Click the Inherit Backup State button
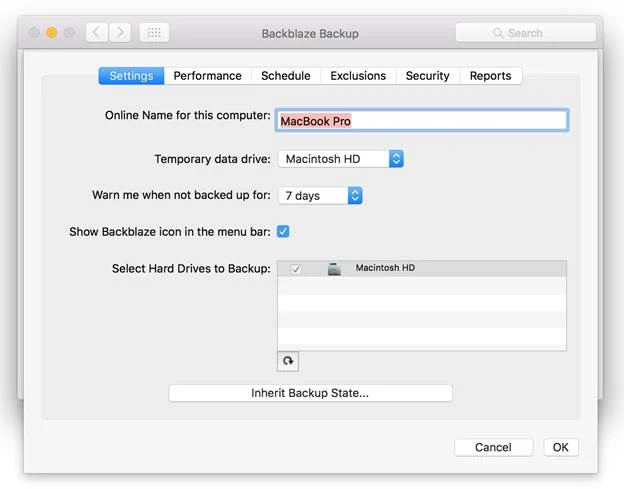Viewport: 624px width, 489px height. coord(310,393)
